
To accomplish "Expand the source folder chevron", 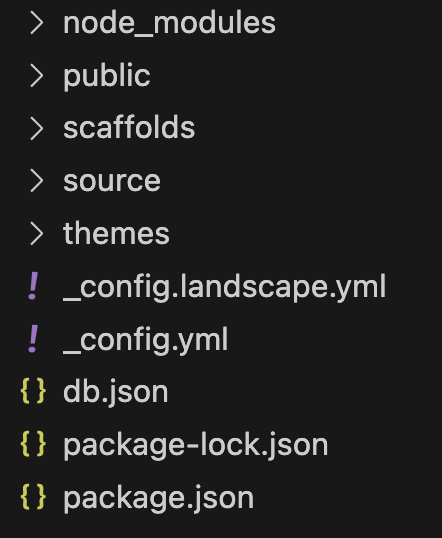I will pos(37,181).
